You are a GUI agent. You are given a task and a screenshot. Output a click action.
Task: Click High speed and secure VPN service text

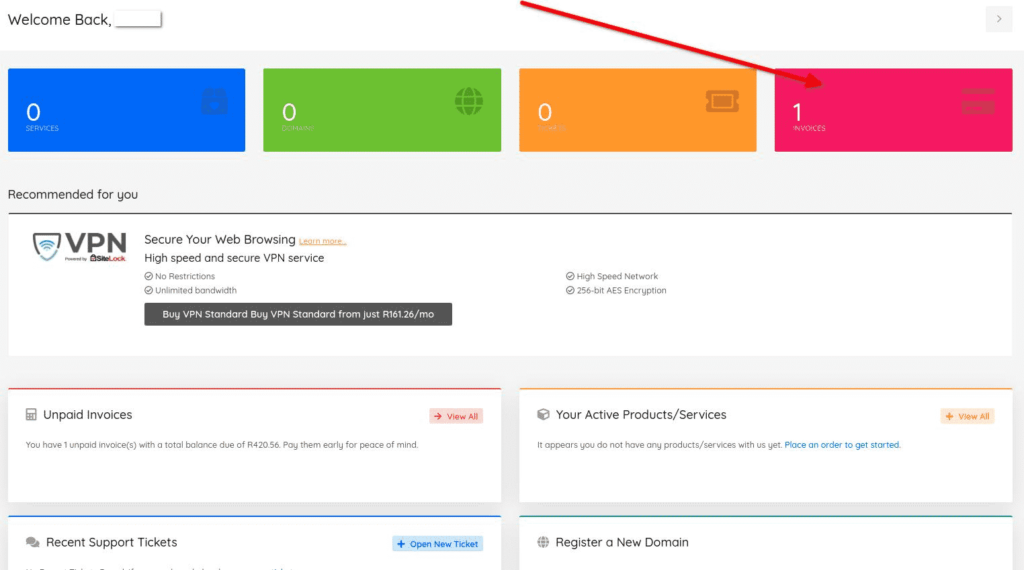(x=234, y=258)
